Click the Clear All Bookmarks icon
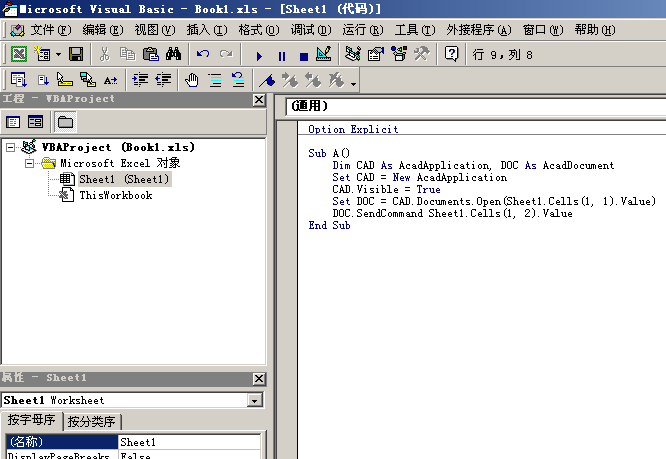 (336, 79)
